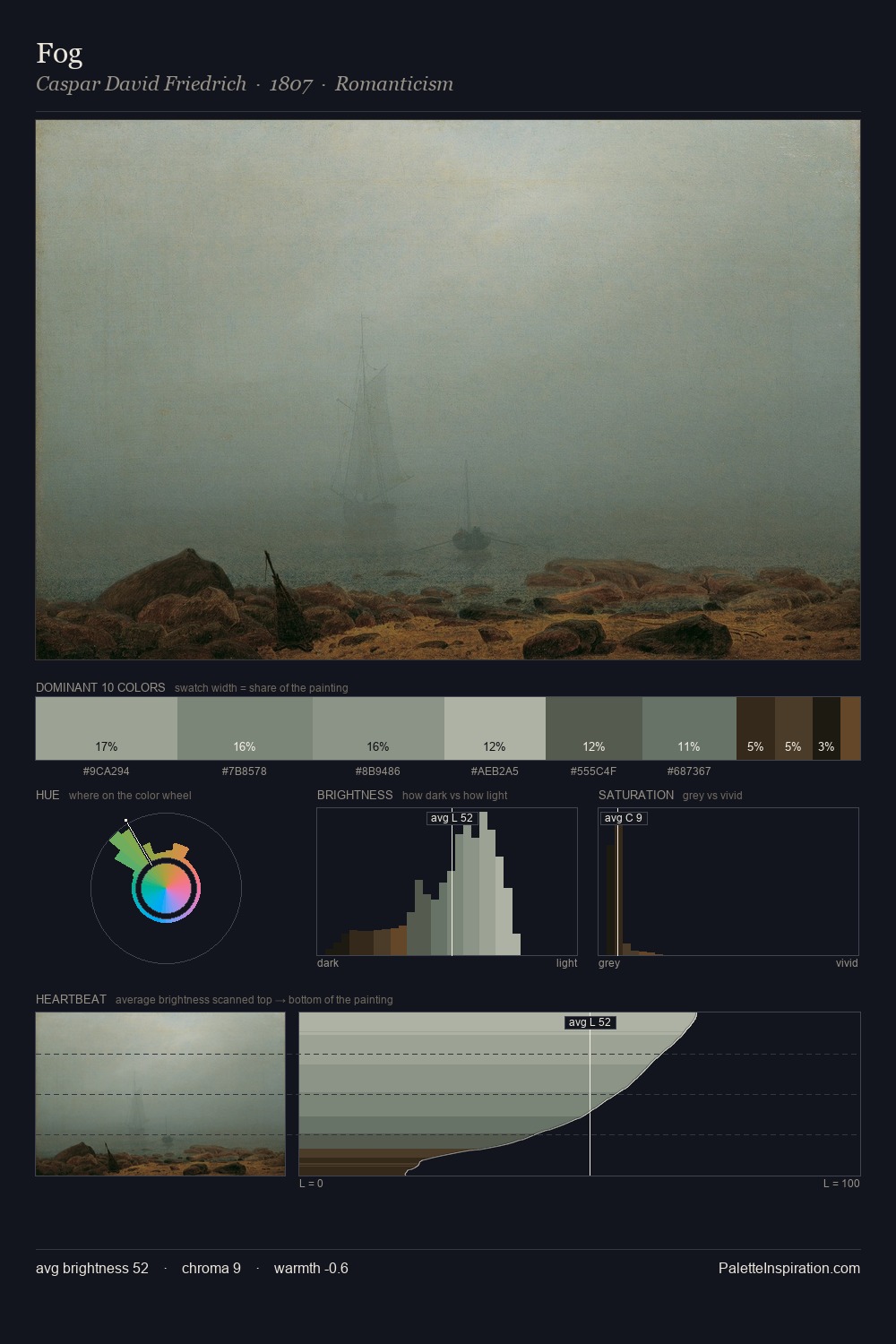The image size is (896, 1344).
Task: Click 'Caspar David Friedrich · 1807 · Romanticism' subtitle
Action: click(x=245, y=84)
